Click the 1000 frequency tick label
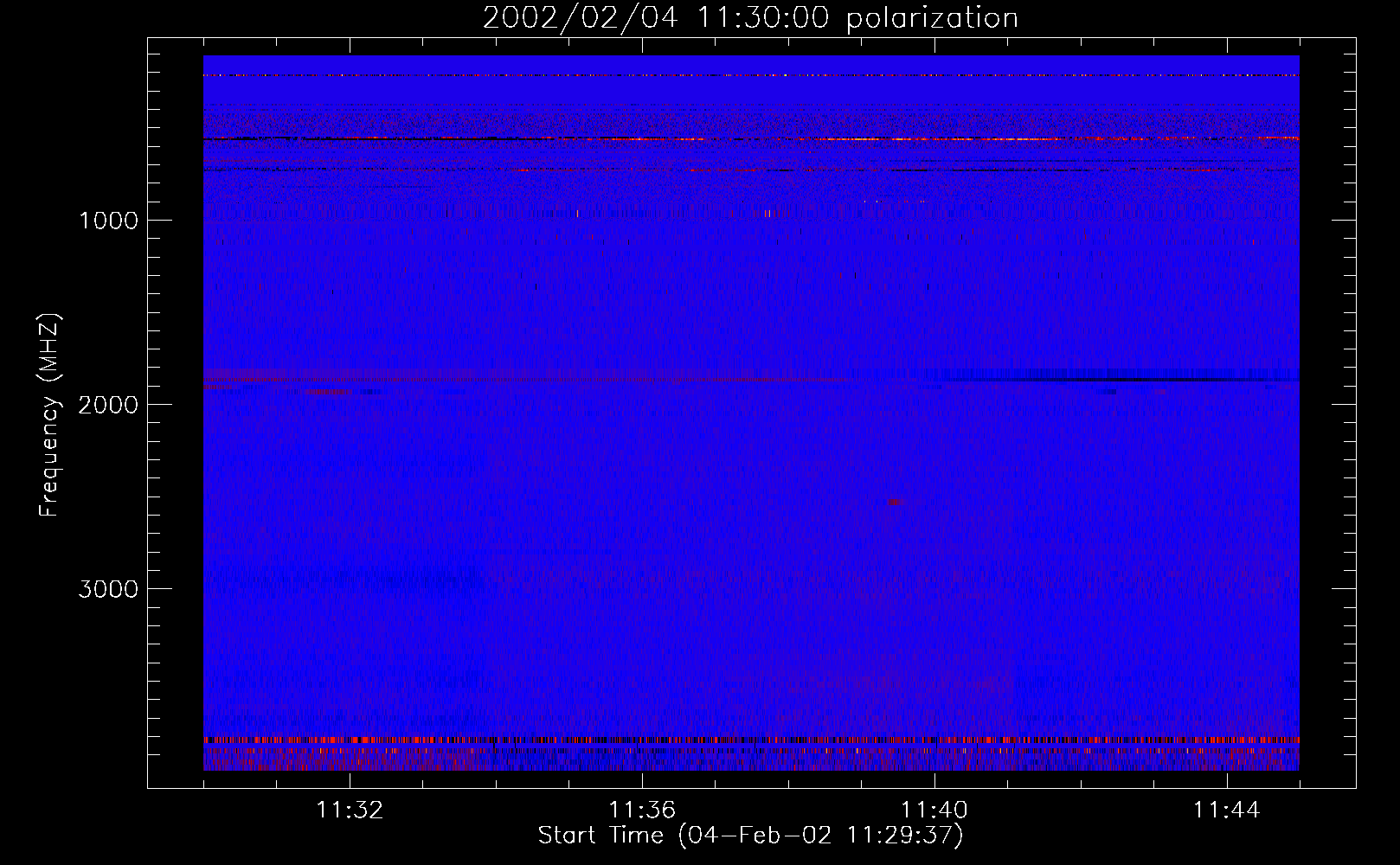1400x865 pixels. coord(108,220)
